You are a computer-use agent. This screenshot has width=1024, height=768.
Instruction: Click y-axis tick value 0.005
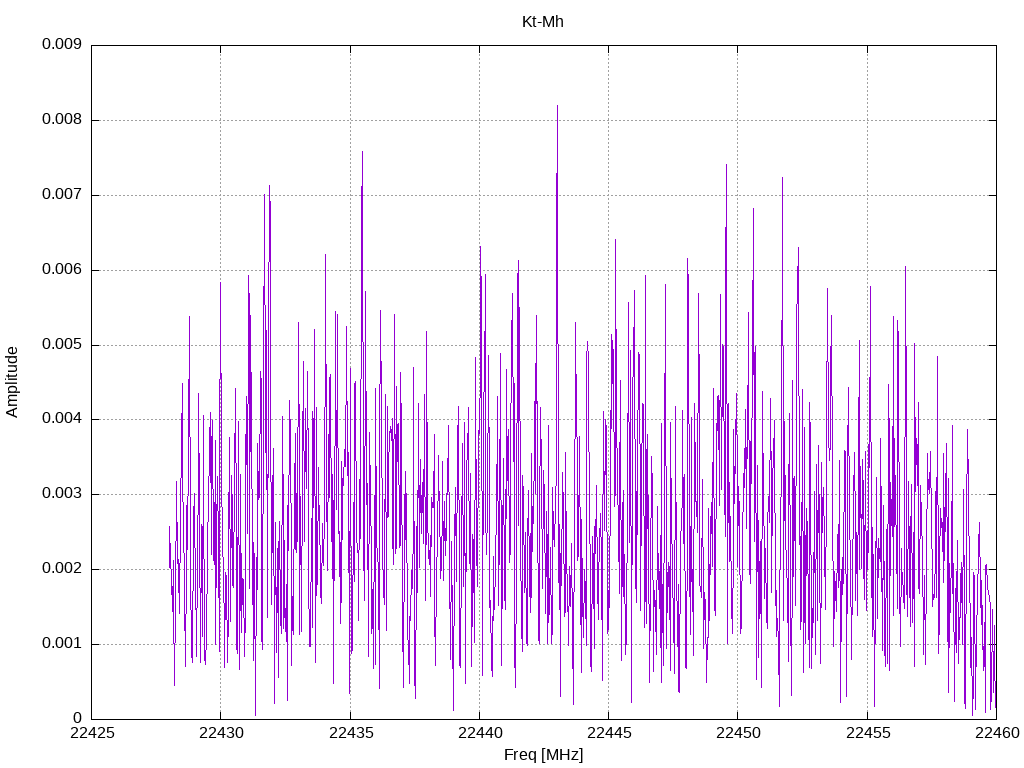point(62,344)
